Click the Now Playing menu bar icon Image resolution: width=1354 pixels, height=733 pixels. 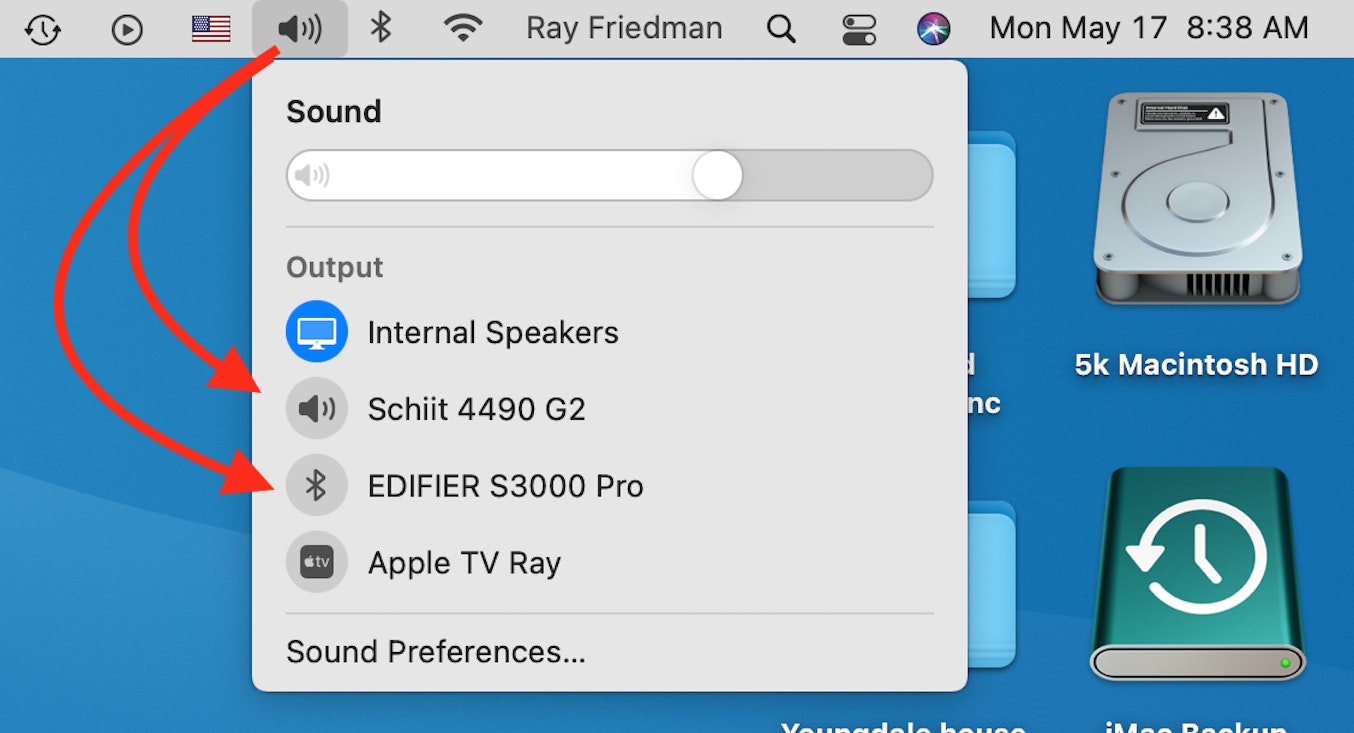(x=127, y=29)
